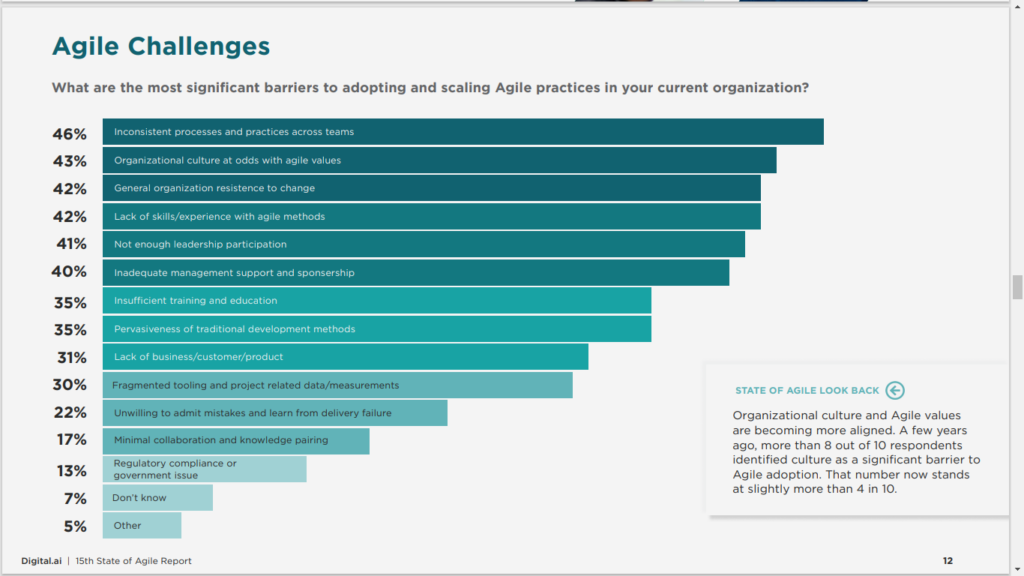
Task: Click the State of Agile look back arrow icon
Action: click(895, 391)
